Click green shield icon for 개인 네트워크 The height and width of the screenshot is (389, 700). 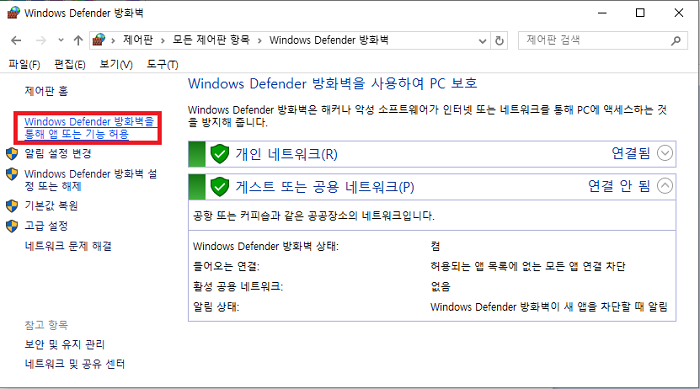click(219, 154)
